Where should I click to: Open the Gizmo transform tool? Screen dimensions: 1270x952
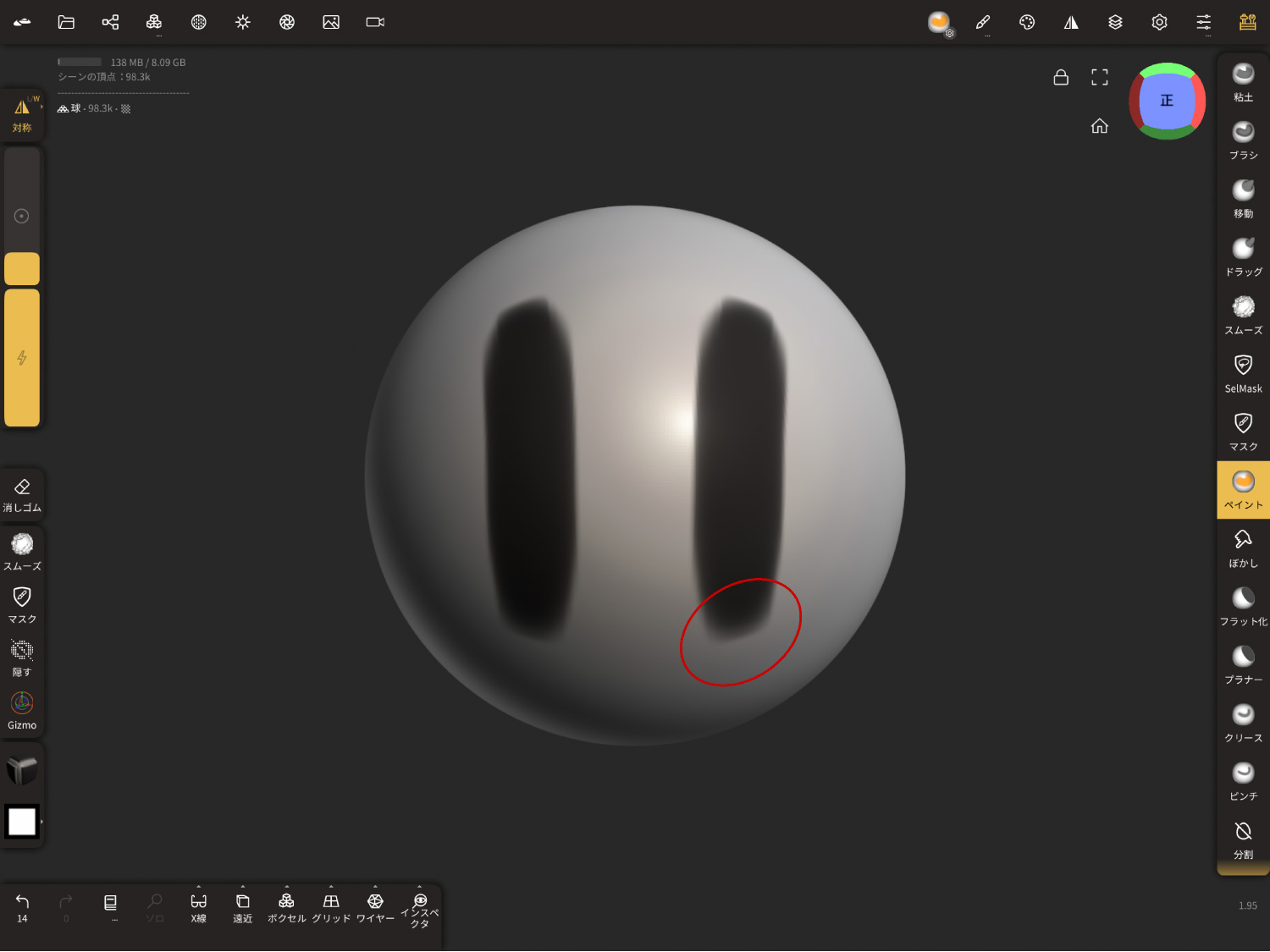22,711
